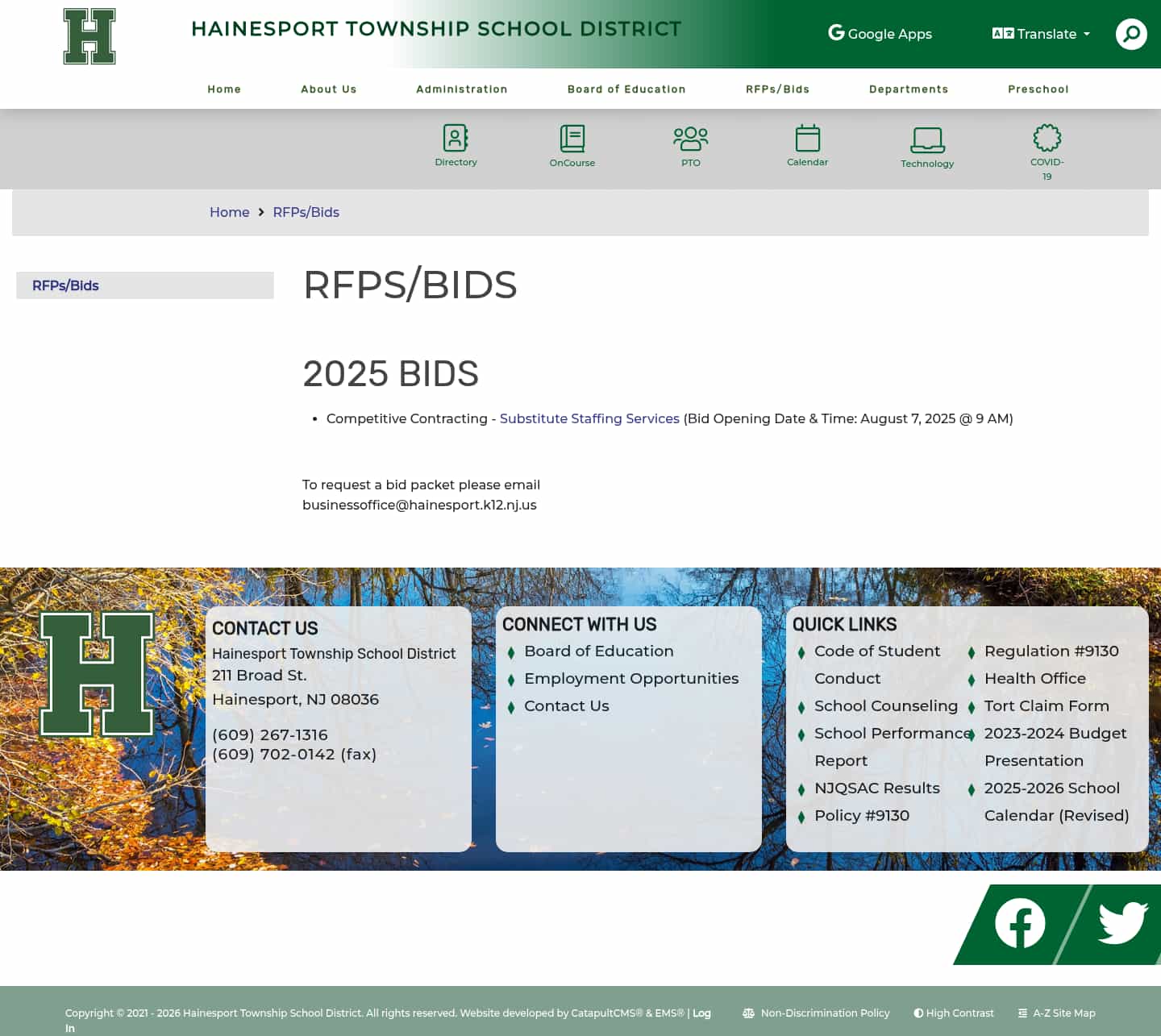This screenshot has height=1036, width=1161.
Task: Open the district's Facebook page icon
Action: (x=1021, y=923)
